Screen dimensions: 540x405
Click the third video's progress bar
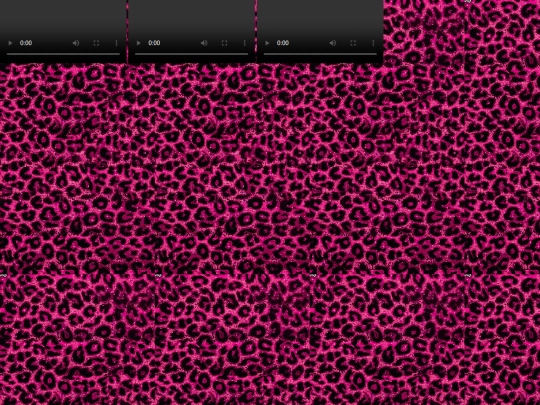pyautogui.click(x=320, y=54)
